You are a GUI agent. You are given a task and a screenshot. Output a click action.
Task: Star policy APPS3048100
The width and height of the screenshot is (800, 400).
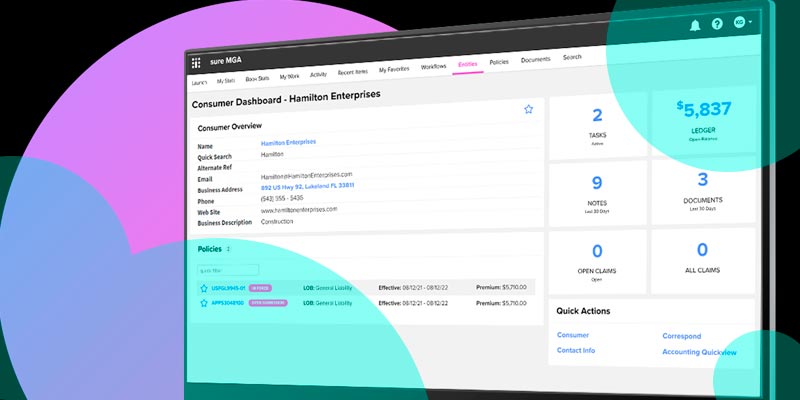204,303
